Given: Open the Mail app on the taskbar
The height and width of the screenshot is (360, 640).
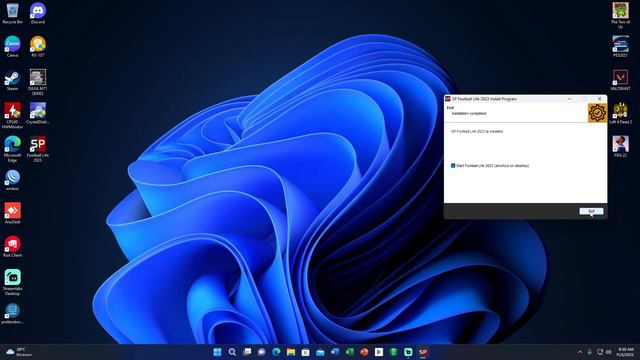Looking at the screenshot, I should pyautogui.click(x=320, y=352).
